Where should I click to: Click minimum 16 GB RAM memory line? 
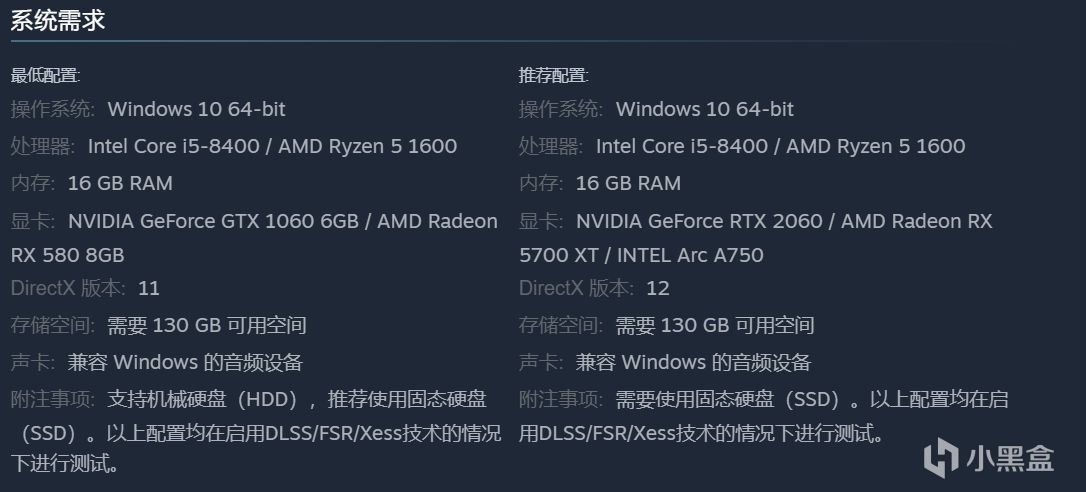[91, 183]
